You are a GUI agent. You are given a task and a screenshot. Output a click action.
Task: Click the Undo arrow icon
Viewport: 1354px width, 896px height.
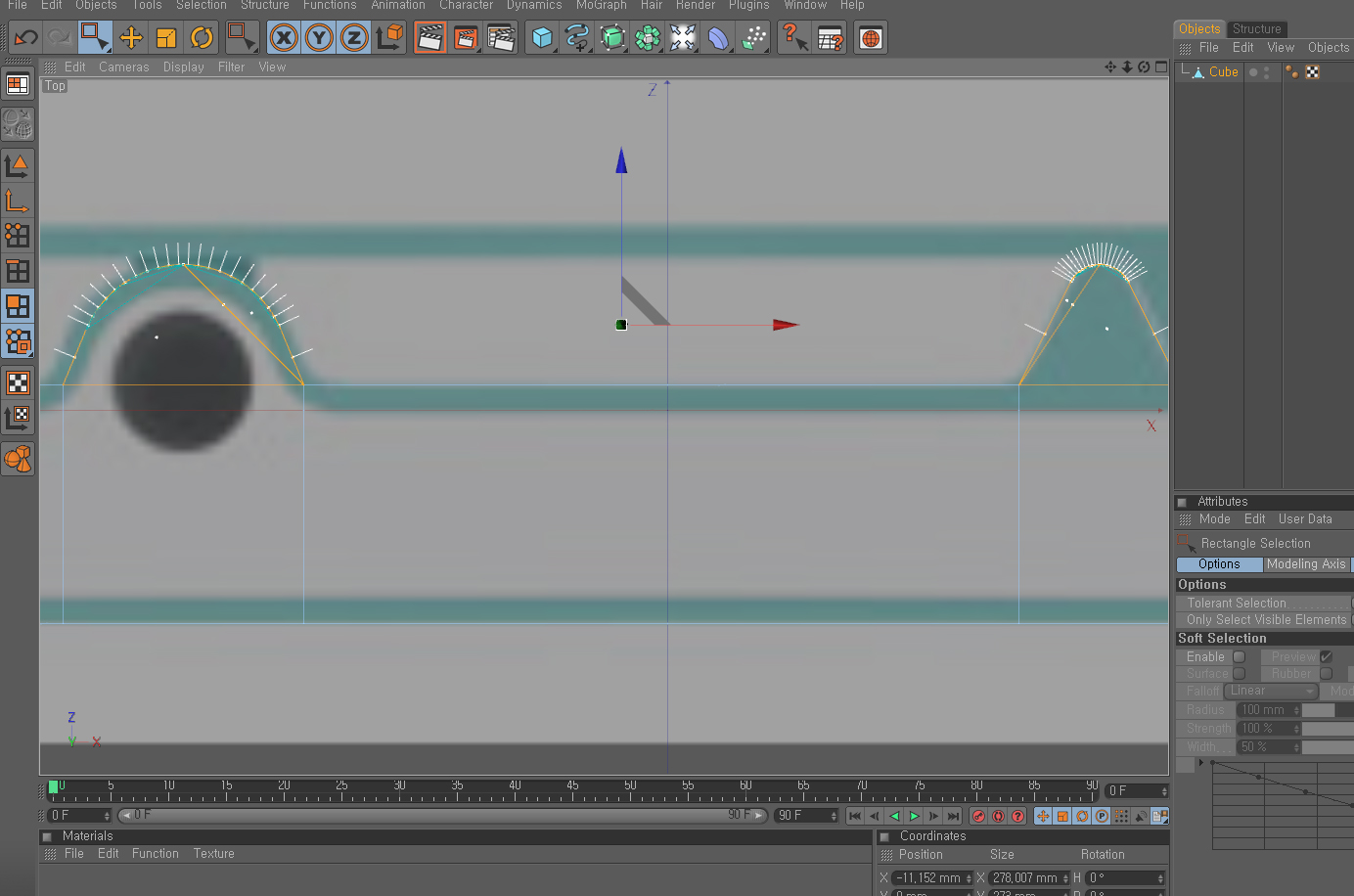click(x=26, y=38)
